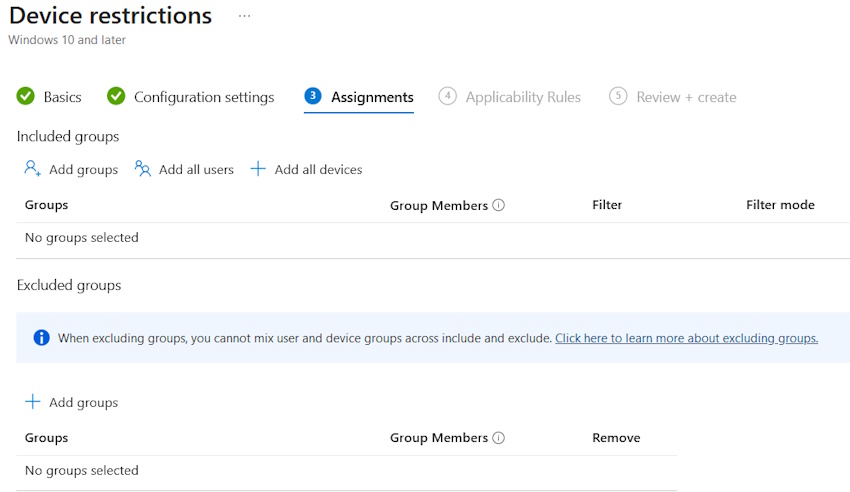850x492 pixels.
Task: Click Add all users button text
Action: (x=196, y=170)
